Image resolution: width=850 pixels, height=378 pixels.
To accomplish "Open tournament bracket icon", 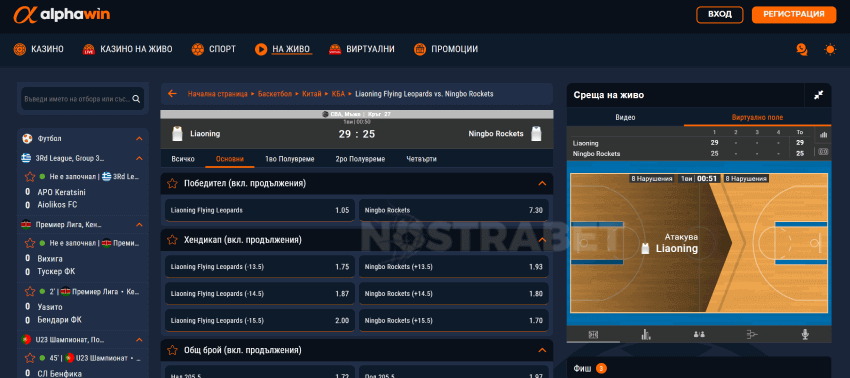I will [751, 335].
